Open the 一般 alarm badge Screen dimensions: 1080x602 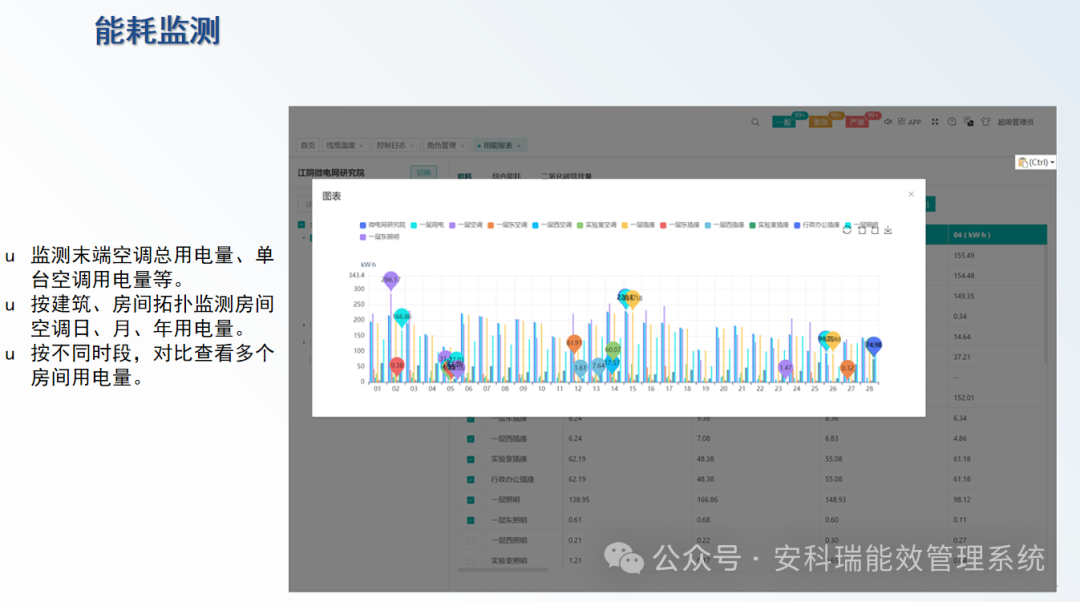pos(785,122)
